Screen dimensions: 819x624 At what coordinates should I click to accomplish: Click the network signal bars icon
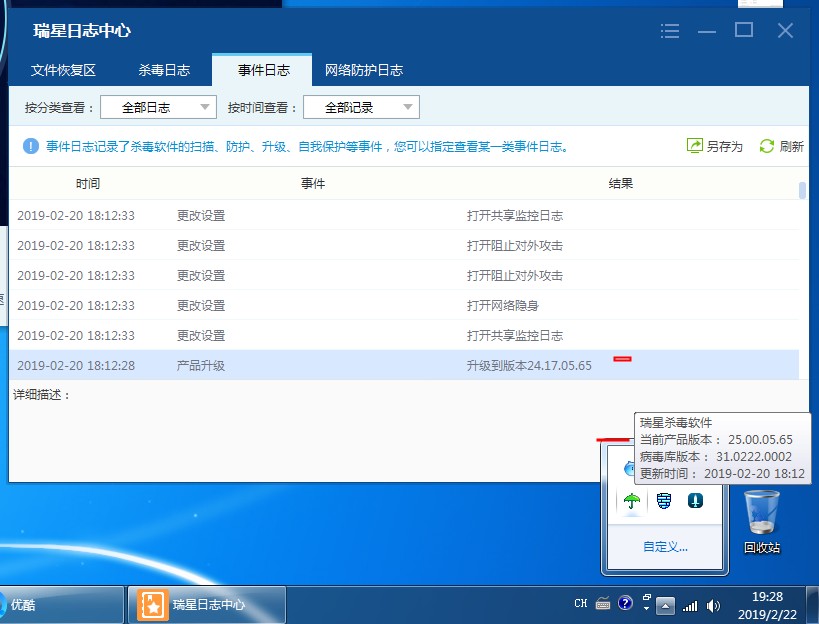click(690, 605)
